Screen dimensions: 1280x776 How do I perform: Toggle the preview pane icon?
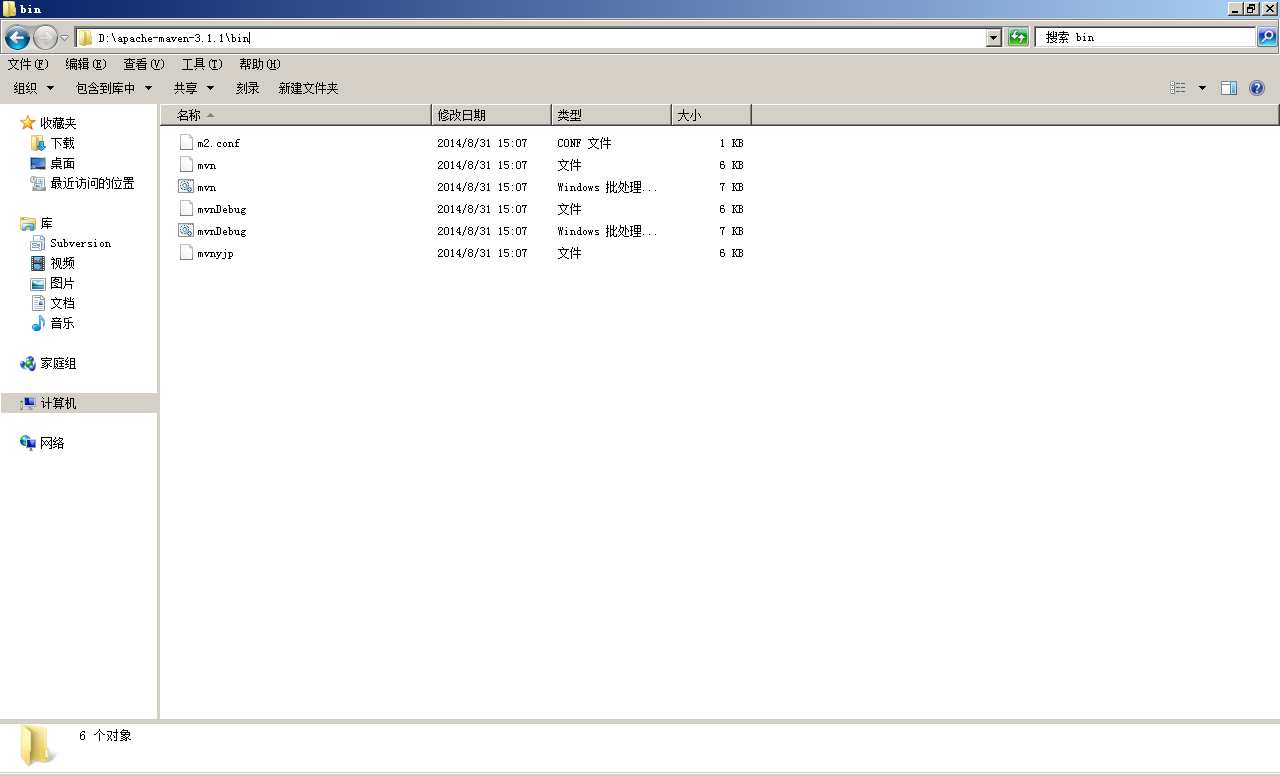1229,88
